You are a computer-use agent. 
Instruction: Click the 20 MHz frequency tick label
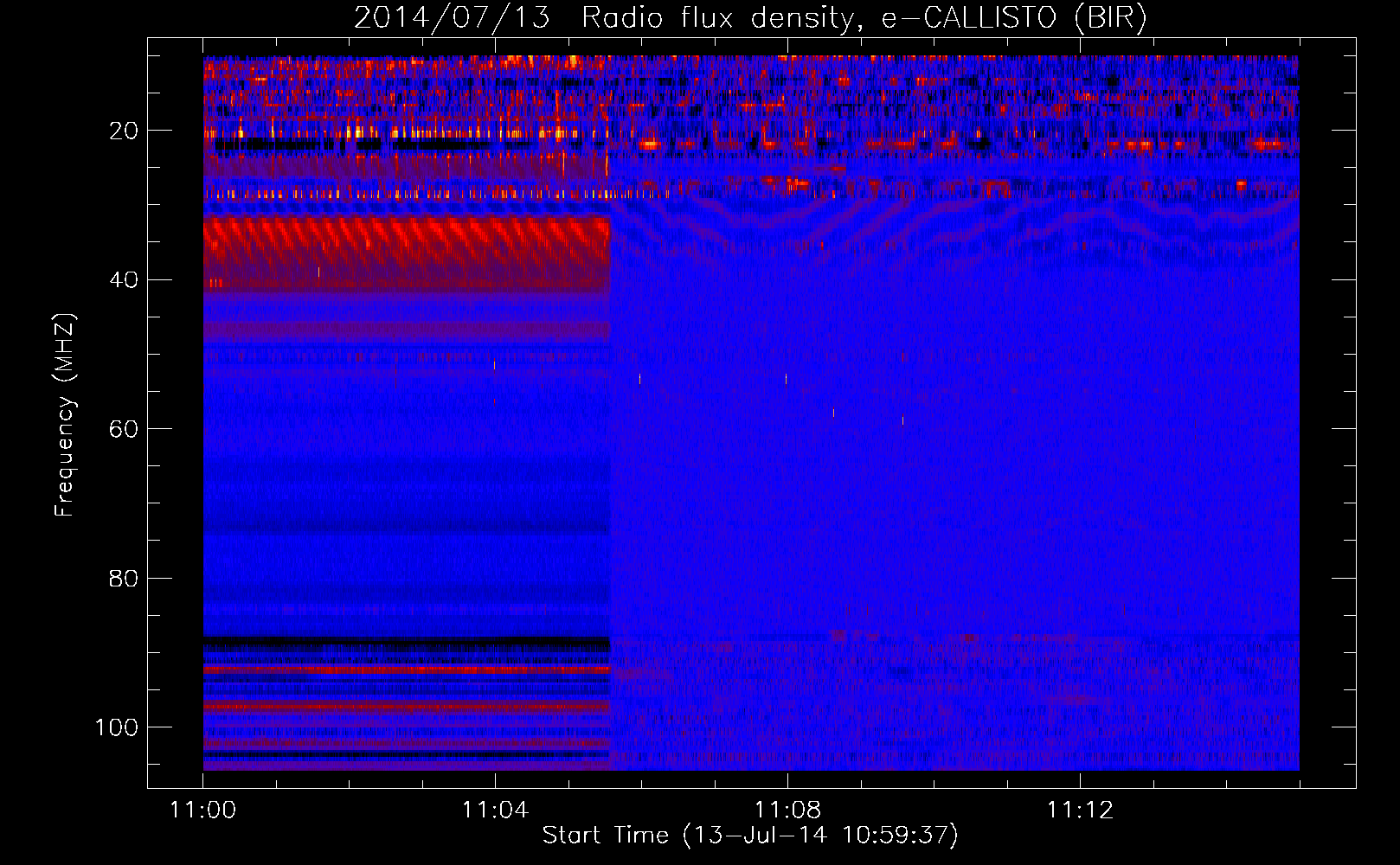coord(125,131)
